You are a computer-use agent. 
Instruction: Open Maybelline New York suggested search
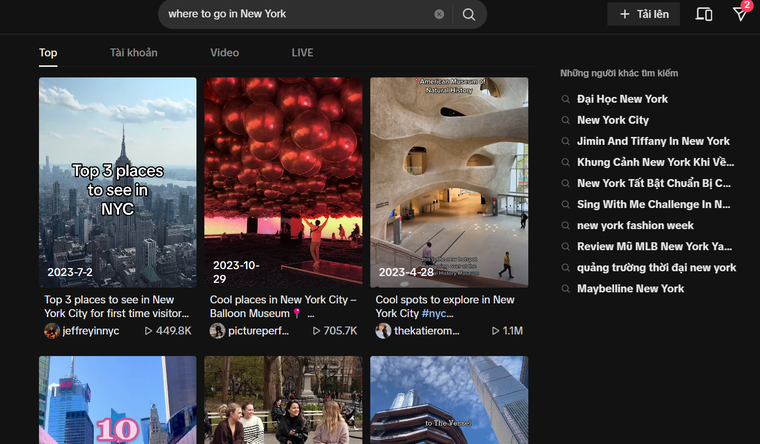point(630,288)
